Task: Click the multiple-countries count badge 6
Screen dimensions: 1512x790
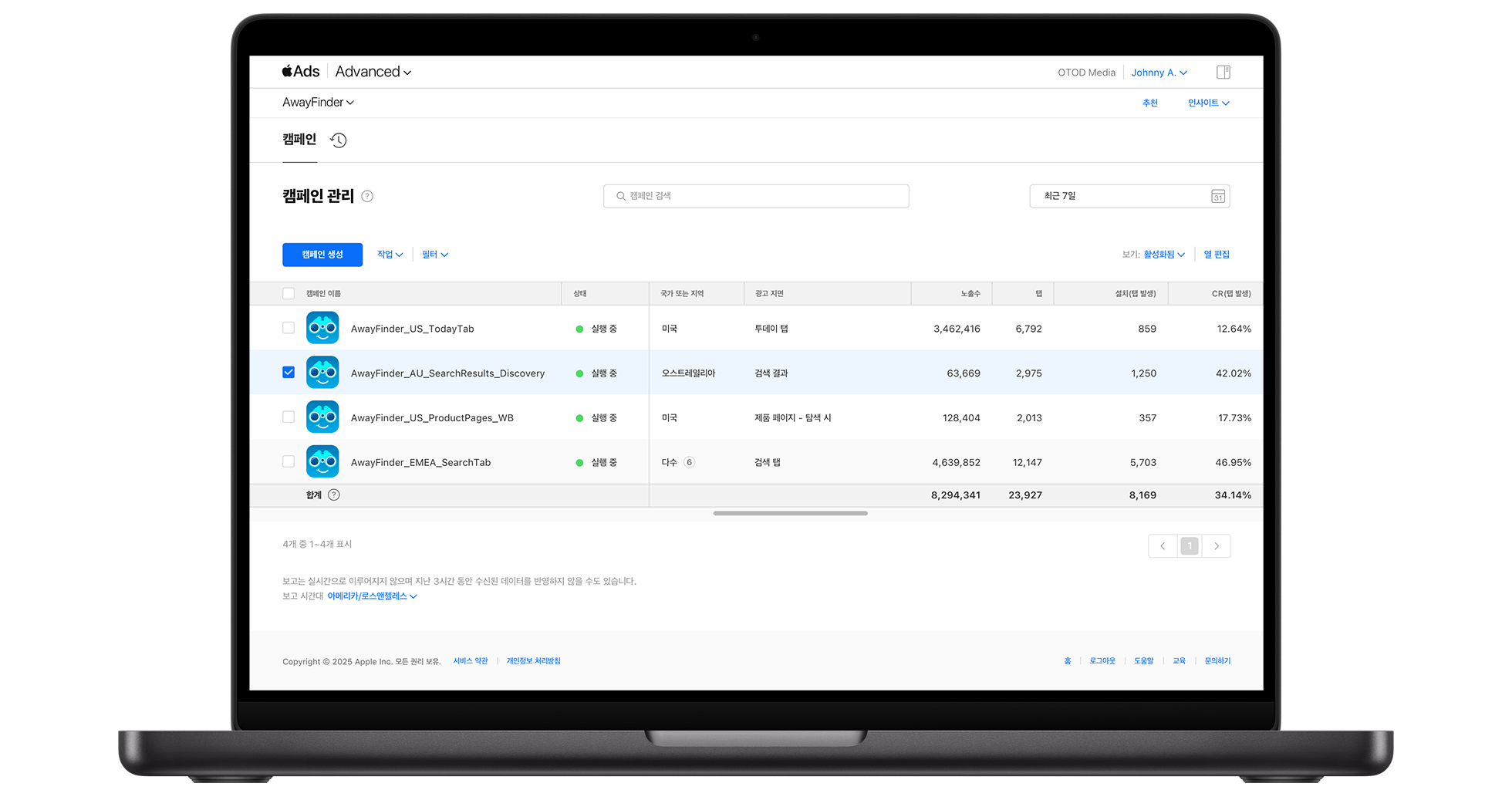Action: pos(690,463)
